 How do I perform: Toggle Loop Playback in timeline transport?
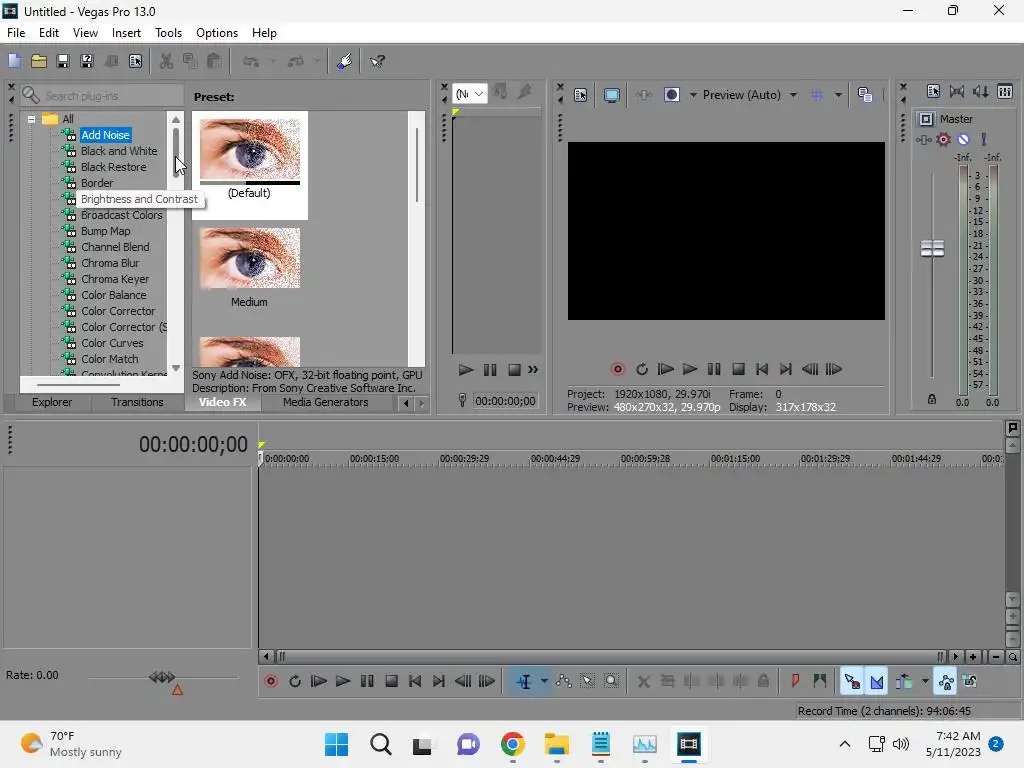pos(295,682)
